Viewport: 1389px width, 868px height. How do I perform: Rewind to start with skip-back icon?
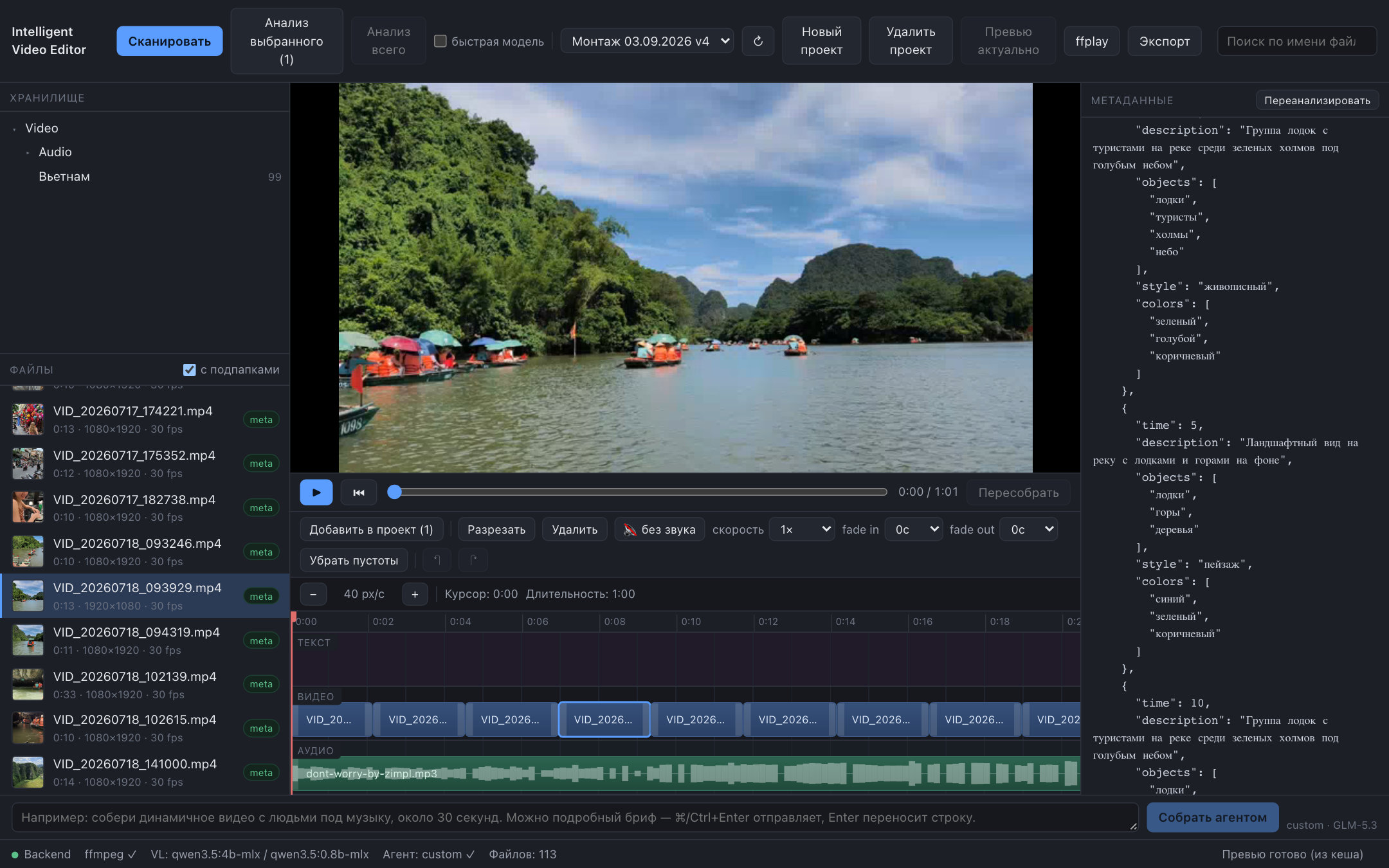(359, 493)
